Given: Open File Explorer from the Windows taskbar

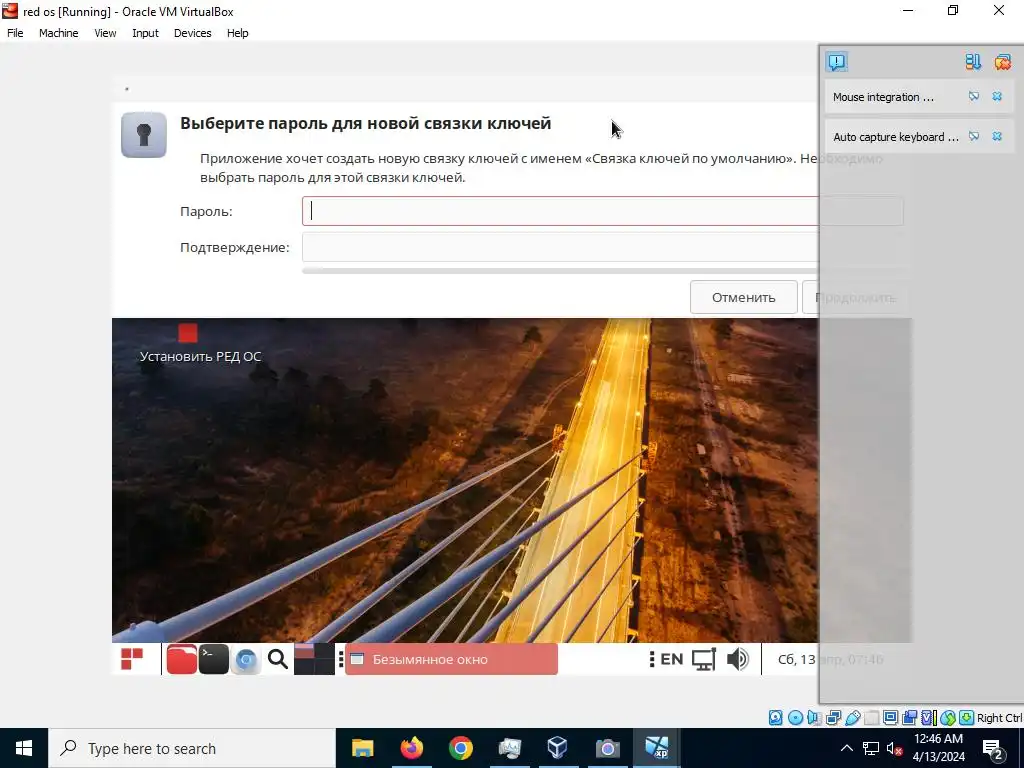Looking at the screenshot, I should click(362, 748).
